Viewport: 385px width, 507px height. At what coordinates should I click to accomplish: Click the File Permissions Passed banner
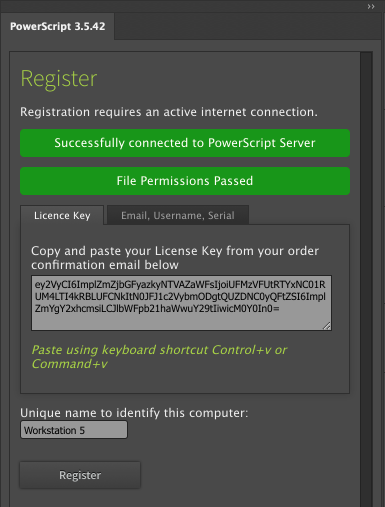185,181
